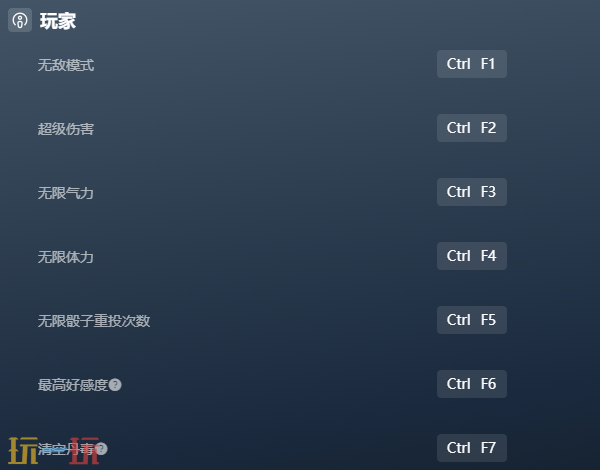Toggle 无限骰子重投次数 option

[94, 321]
